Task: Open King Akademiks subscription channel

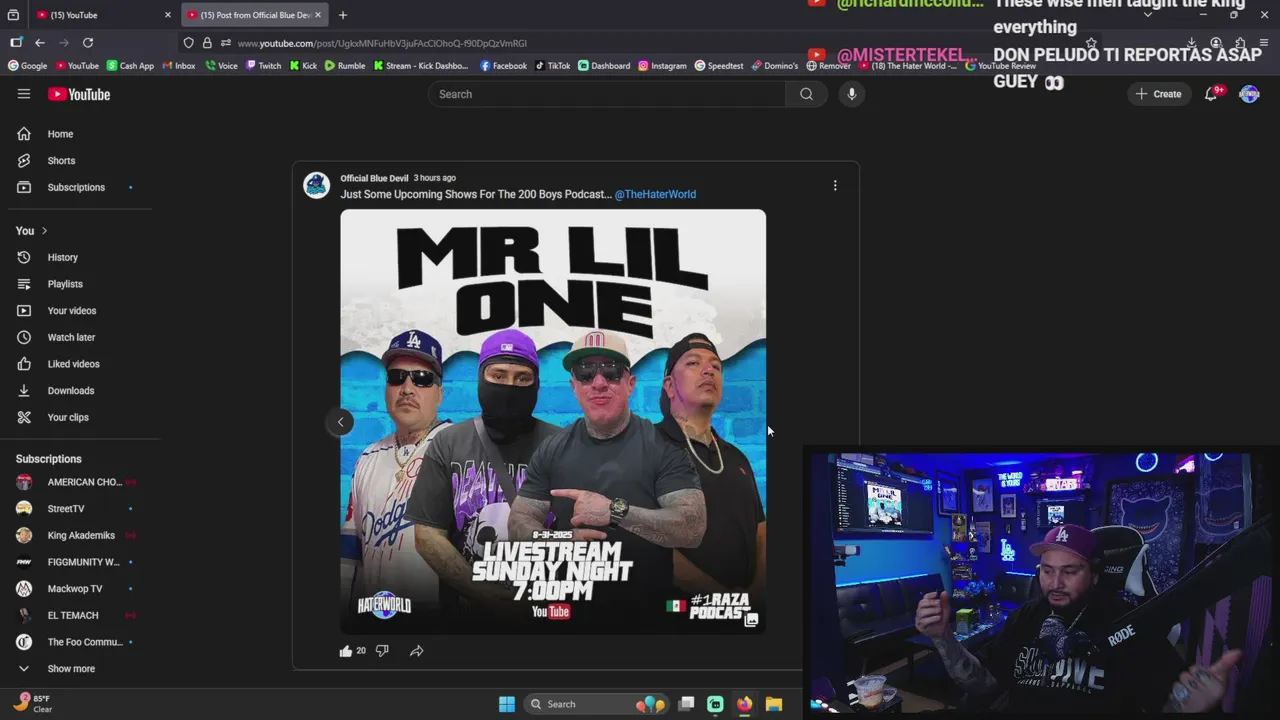Action: pos(80,535)
